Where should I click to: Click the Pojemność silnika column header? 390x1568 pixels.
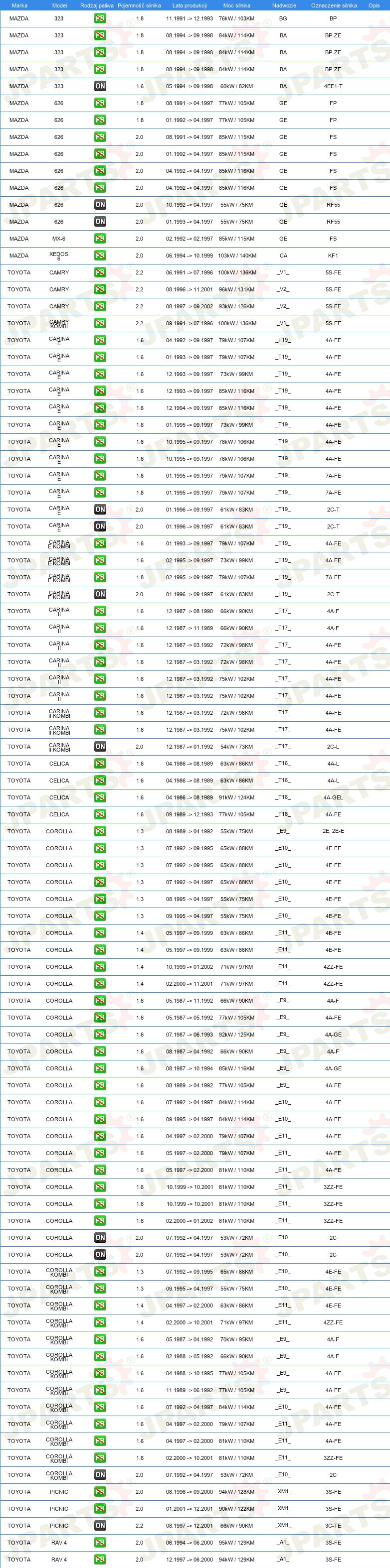point(140,5)
